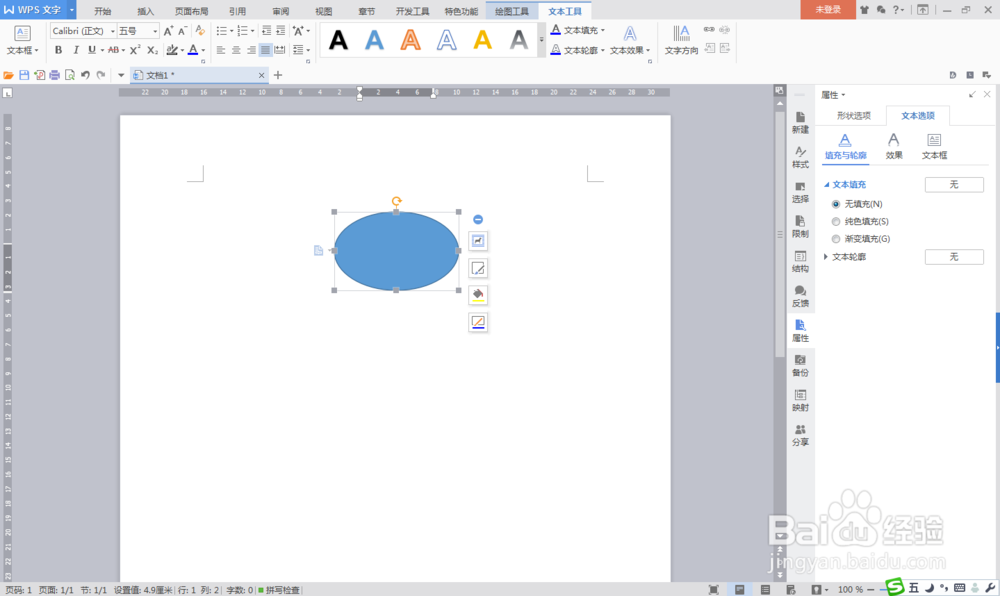Clear formatting with eraser icon
This screenshot has width=1000, height=596.
click(x=200, y=31)
